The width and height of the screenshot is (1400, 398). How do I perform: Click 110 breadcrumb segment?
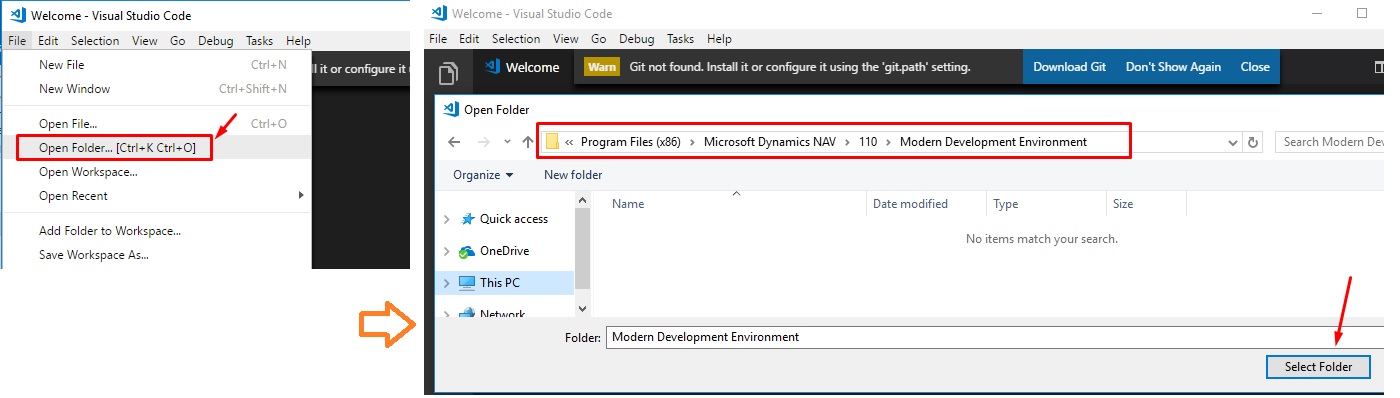[x=867, y=142]
